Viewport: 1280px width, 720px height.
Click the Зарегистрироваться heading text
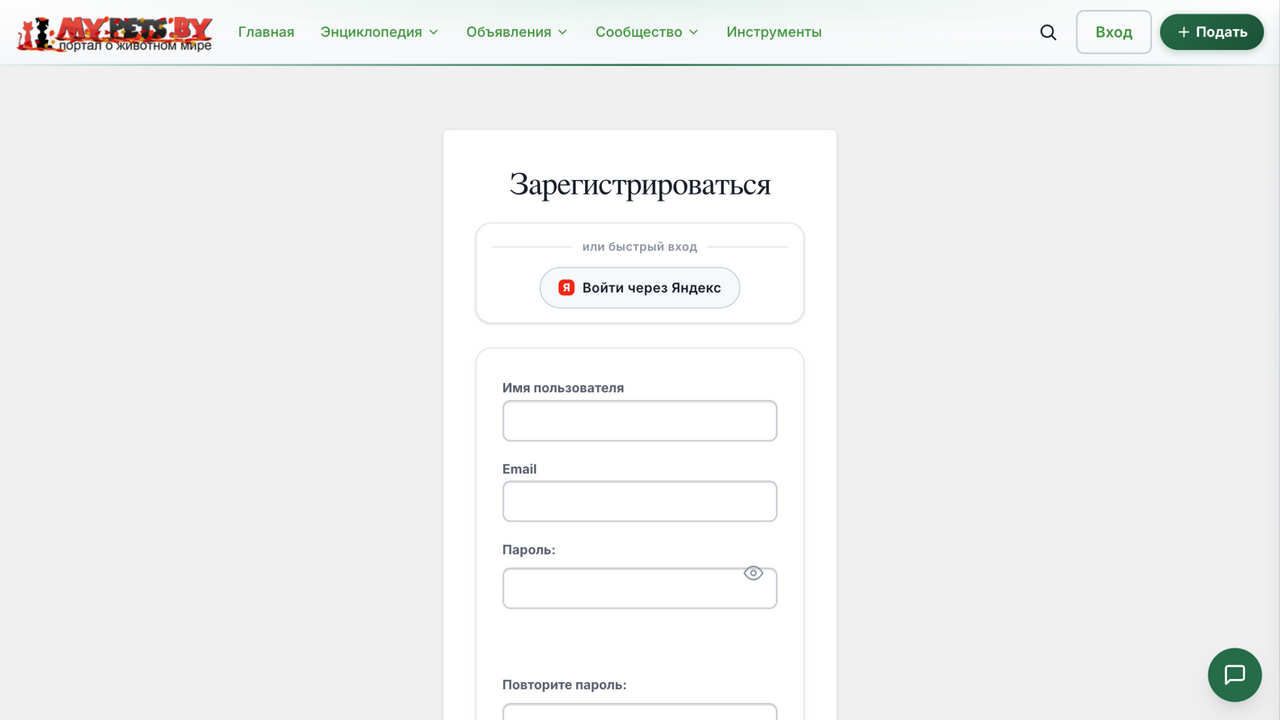(x=640, y=185)
